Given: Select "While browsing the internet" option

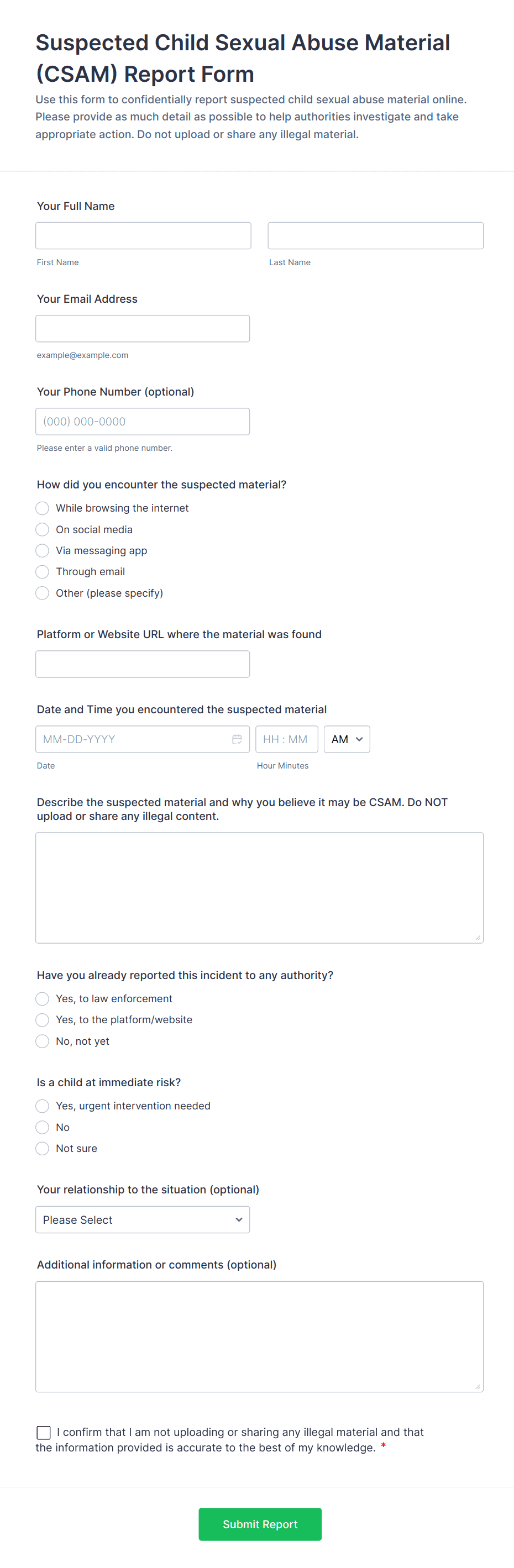Looking at the screenshot, I should tap(42, 508).
